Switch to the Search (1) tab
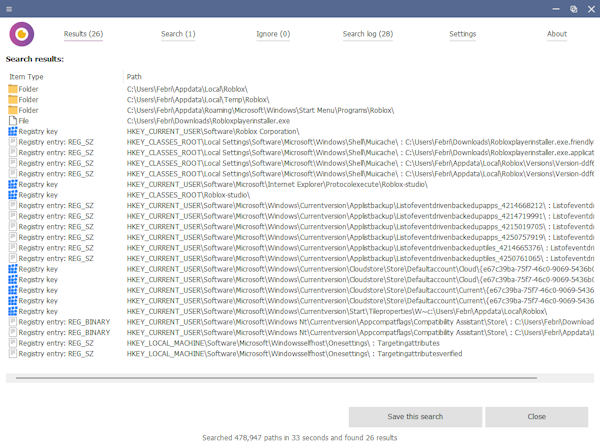The height and width of the screenshot is (448, 600). [178, 34]
